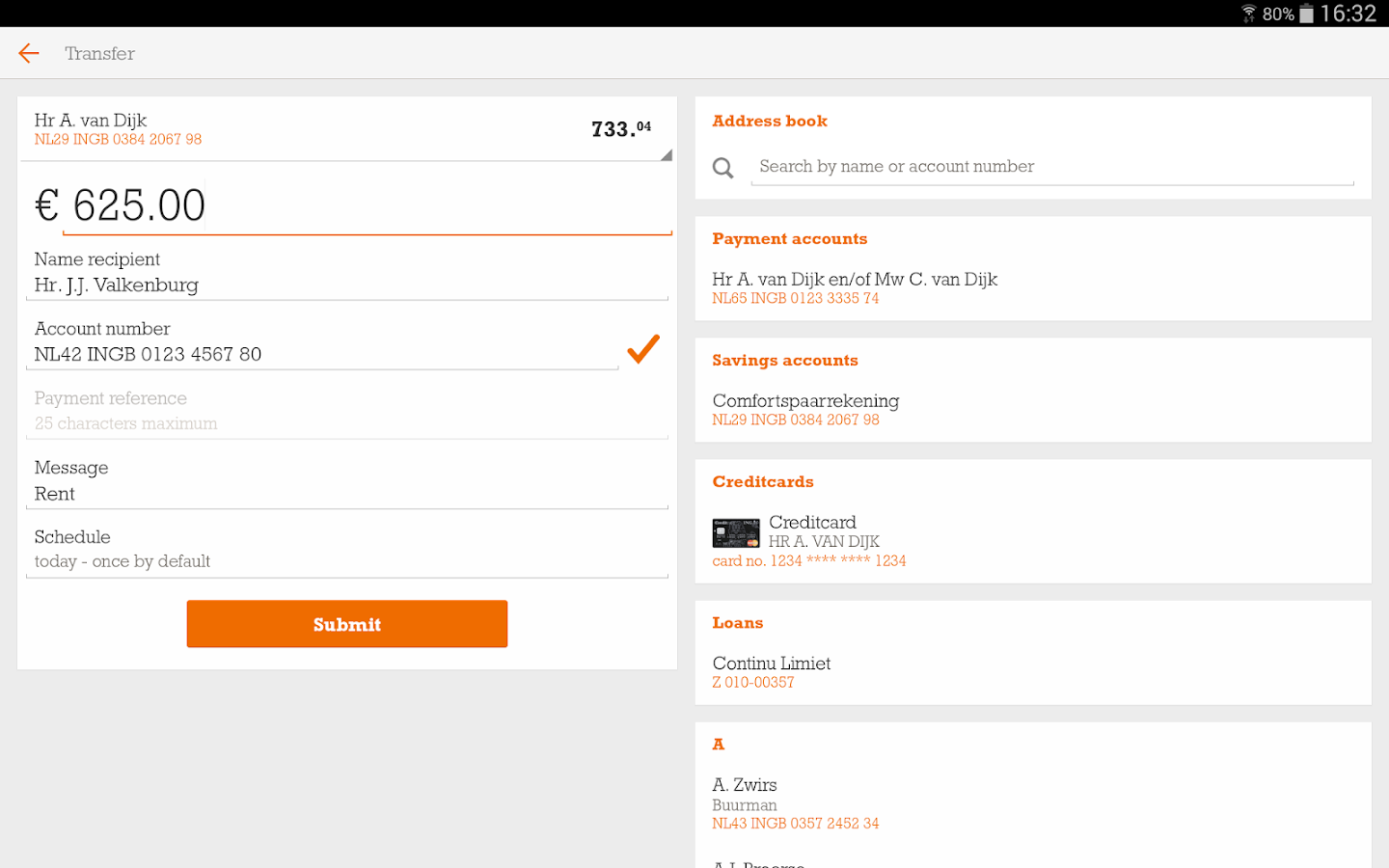Tap the Wi-Fi signal icon
Screen dimensions: 1389x868
click(x=1248, y=14)
